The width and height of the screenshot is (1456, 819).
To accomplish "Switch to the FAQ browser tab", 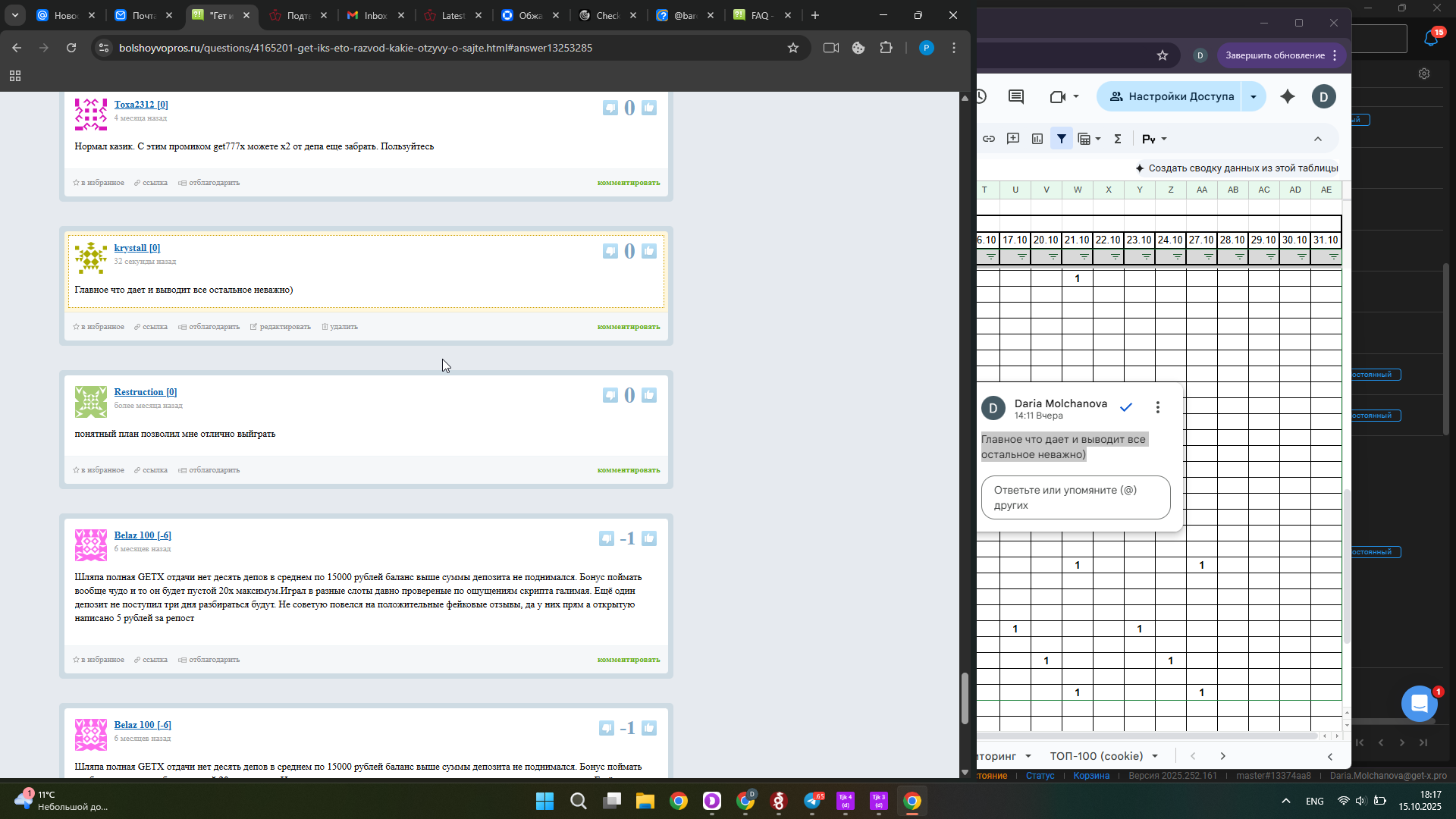I will pyautogui.click(x=758, y=15).
